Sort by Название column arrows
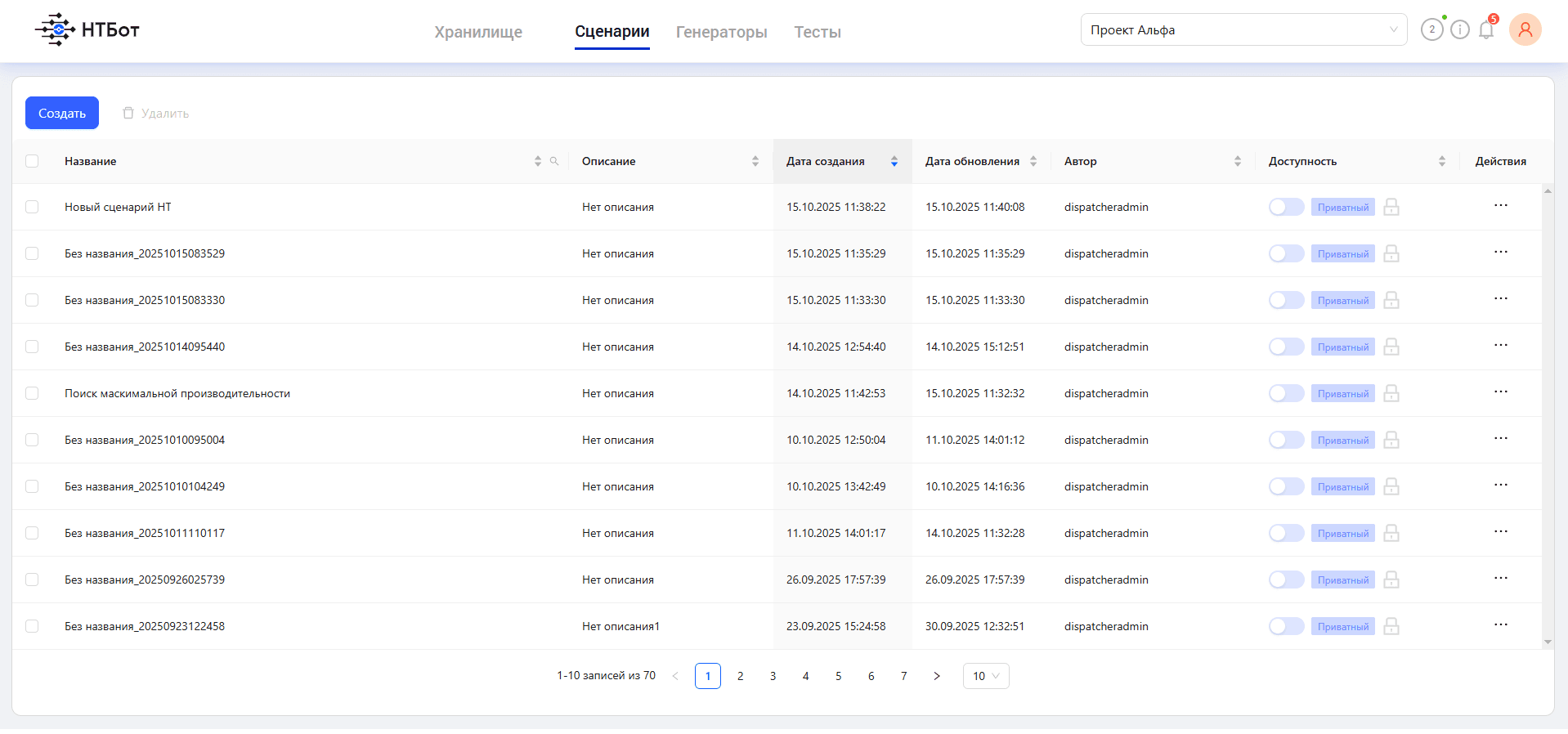 pyautogui.click(x=538, y=161)
